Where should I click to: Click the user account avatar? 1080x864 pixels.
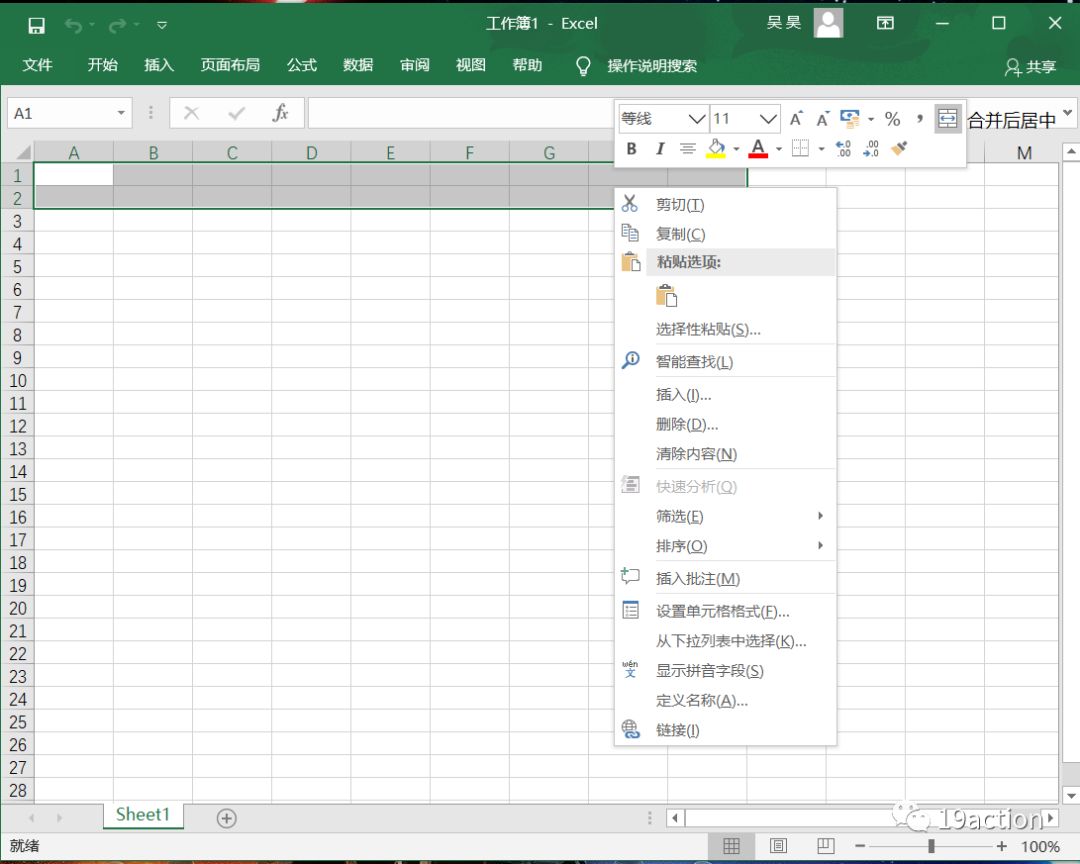click(x=828, y=23)
